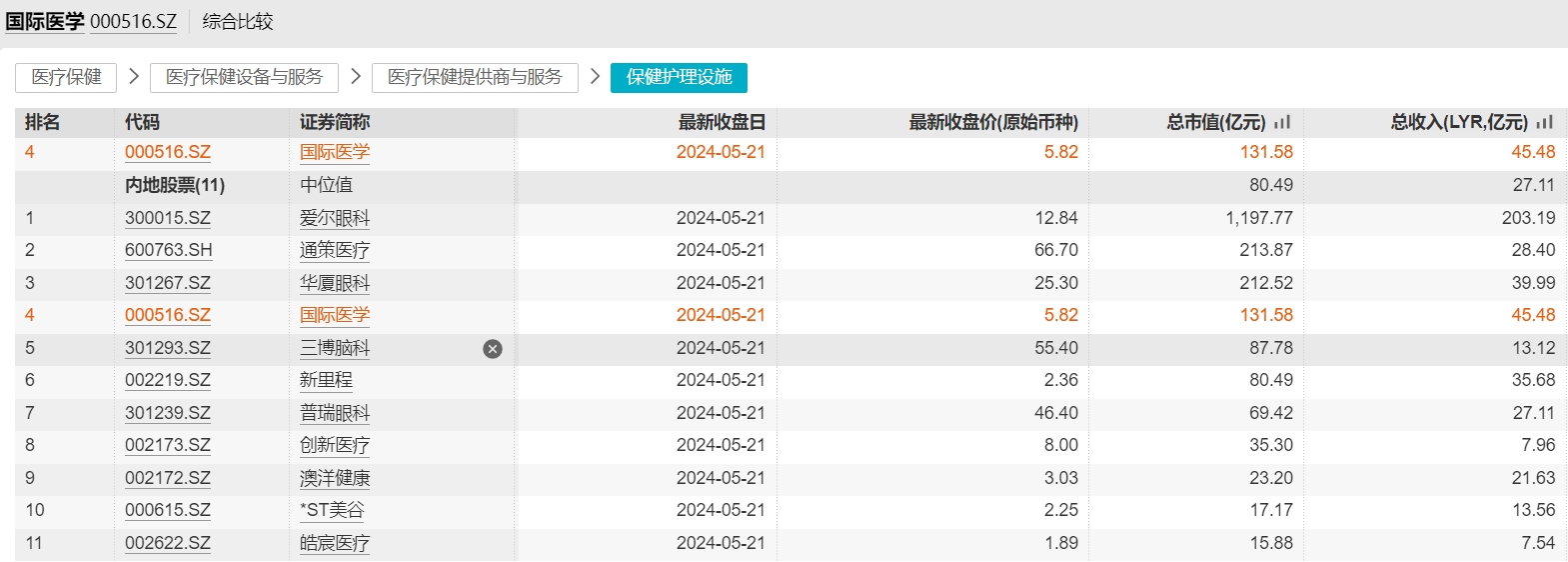Click market cap value 69.42
Screen dimensions: 1568x562
[1271, 413]
